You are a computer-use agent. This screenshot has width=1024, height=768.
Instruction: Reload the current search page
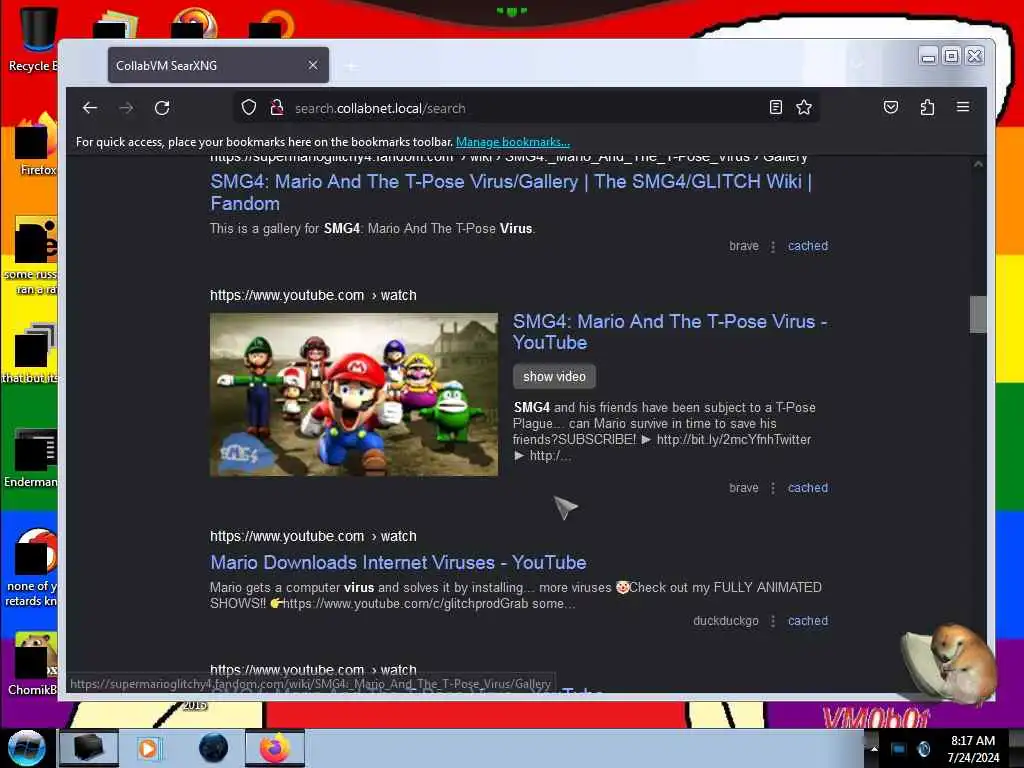pos(162,108)
